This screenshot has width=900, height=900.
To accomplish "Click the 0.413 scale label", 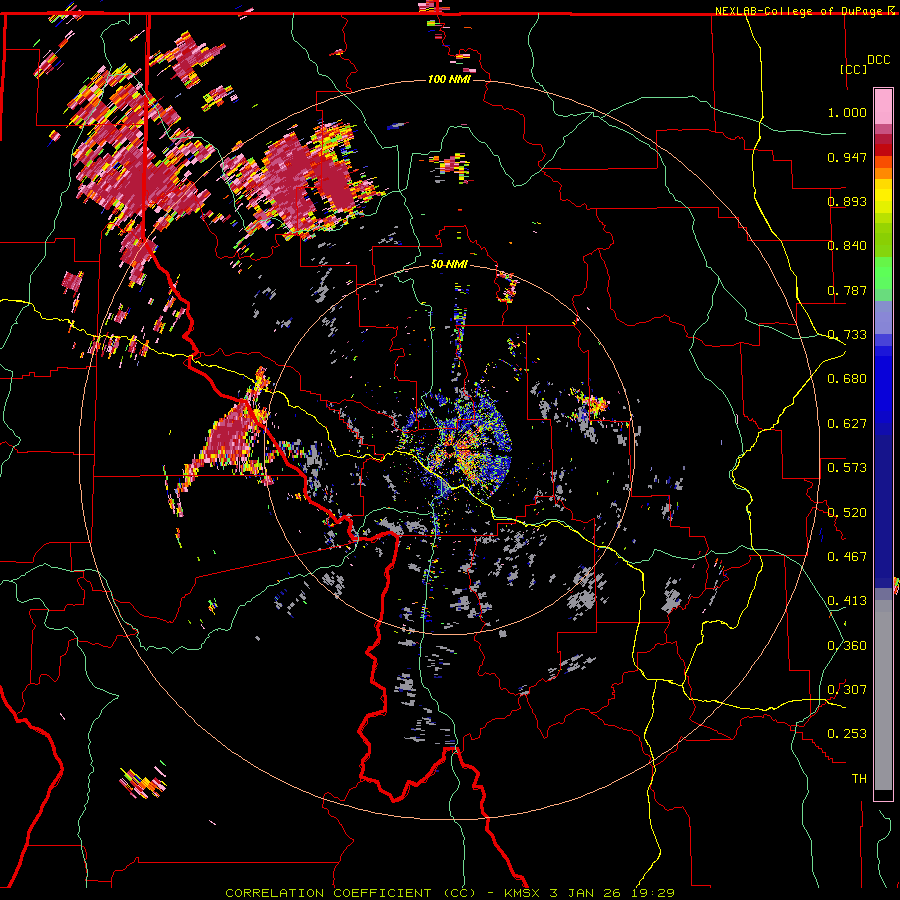I will 847,601.
